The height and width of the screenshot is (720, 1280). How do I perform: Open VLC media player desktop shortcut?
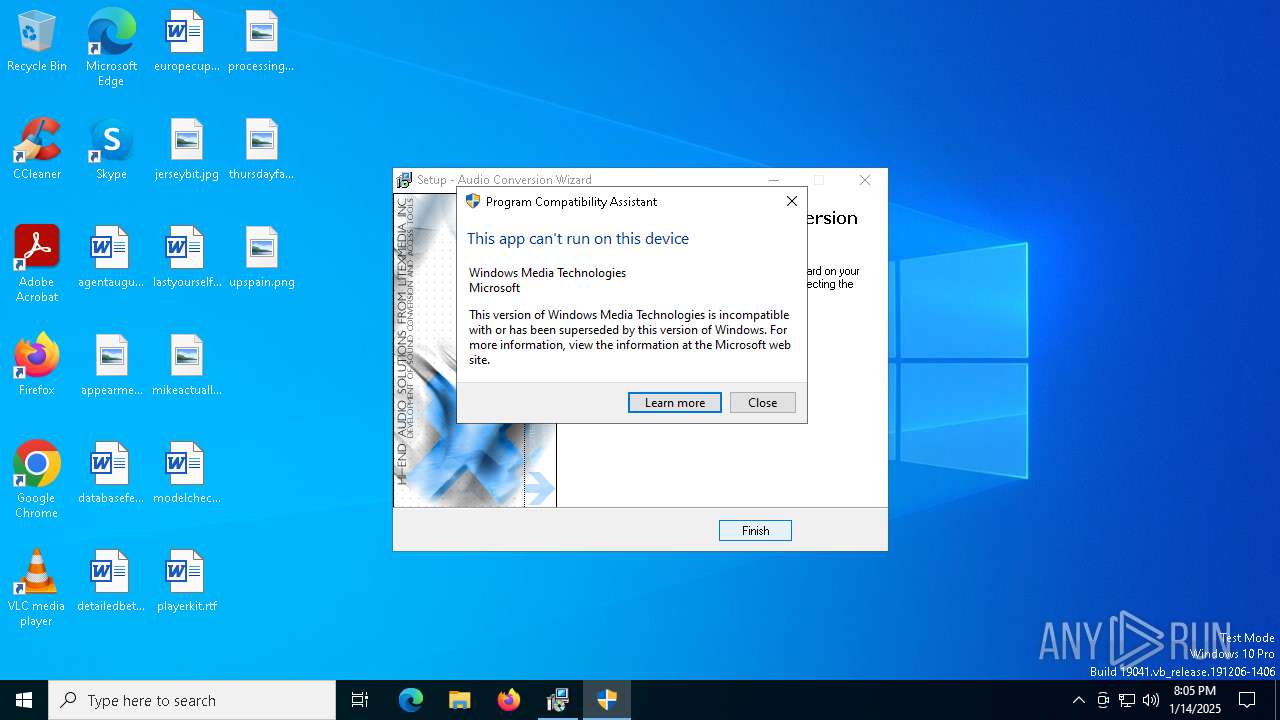point(37,588)
